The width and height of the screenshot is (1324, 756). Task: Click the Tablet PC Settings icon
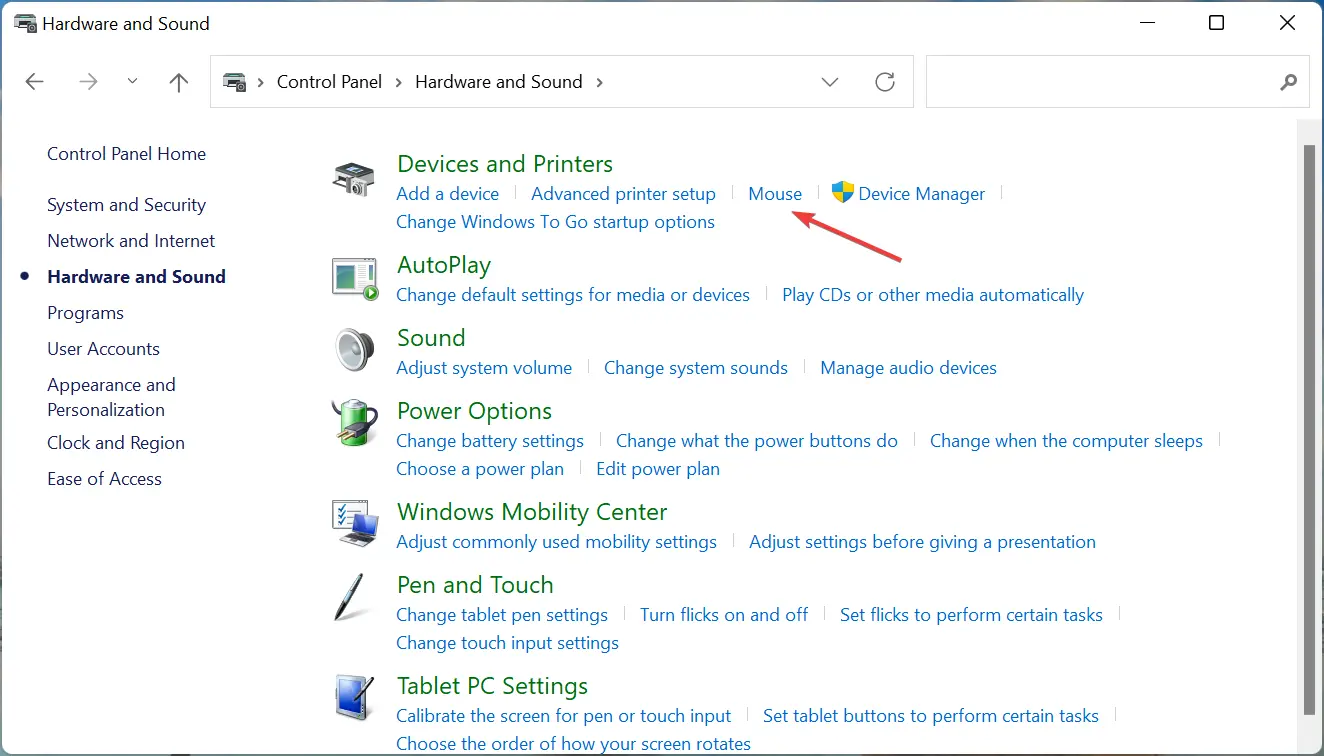pyautogui.click(x=355, y=699)
